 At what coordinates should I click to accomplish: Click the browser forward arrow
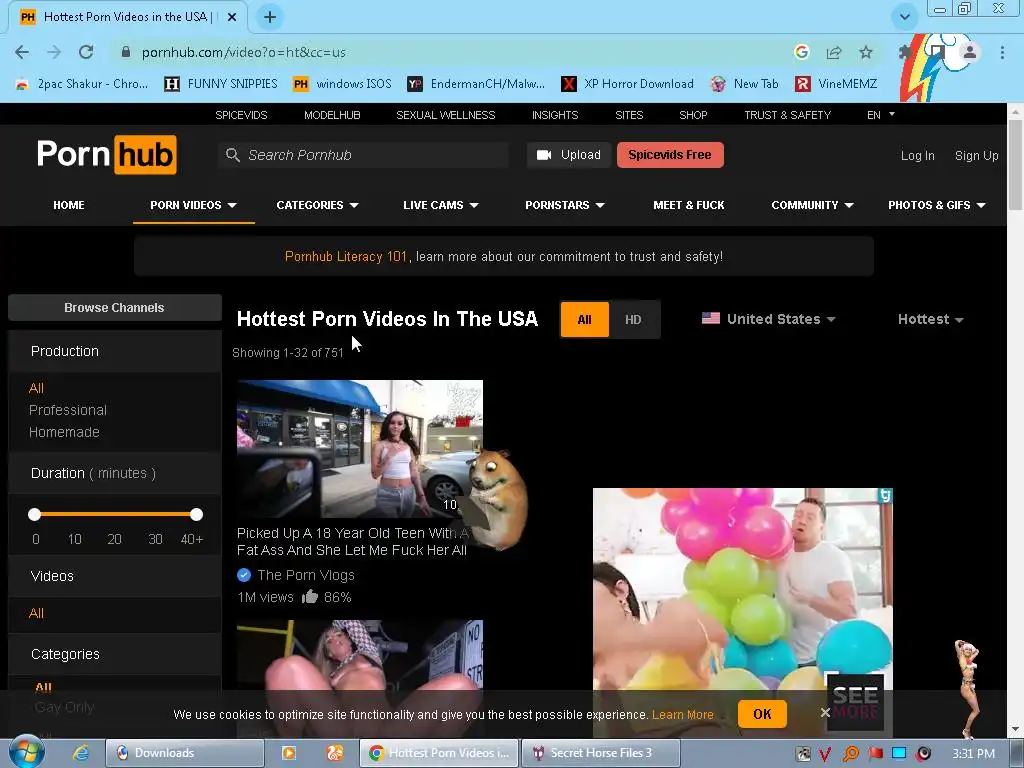click(x=54, y=52)
